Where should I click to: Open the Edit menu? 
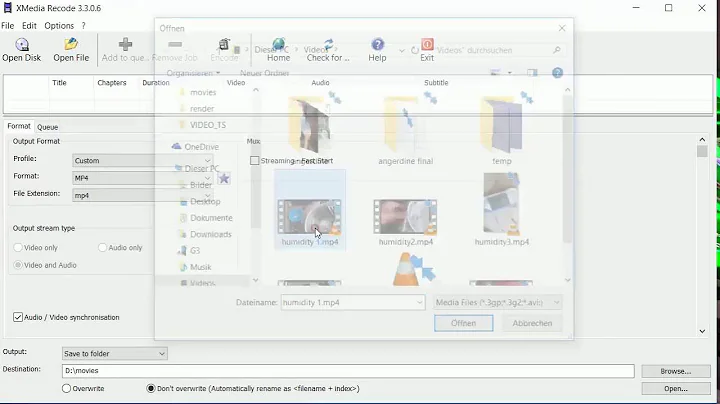(29, 26)
